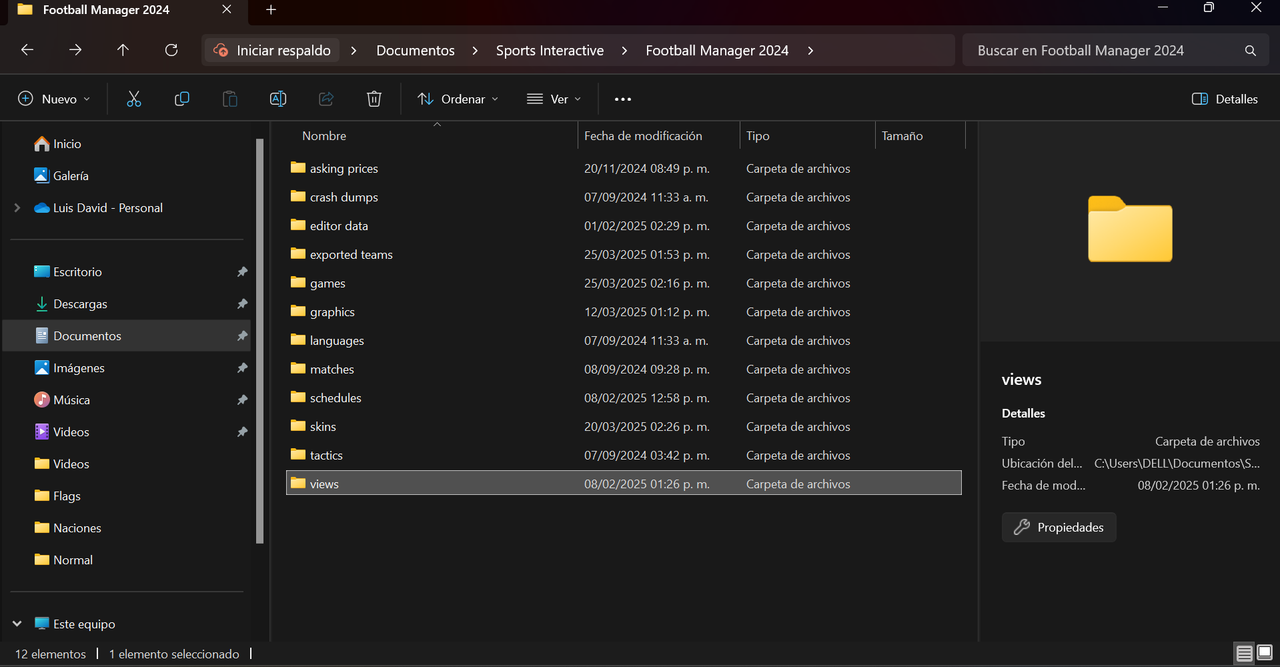
Task: Click the search magnifier icon
Action: (x=1250, y=50)
